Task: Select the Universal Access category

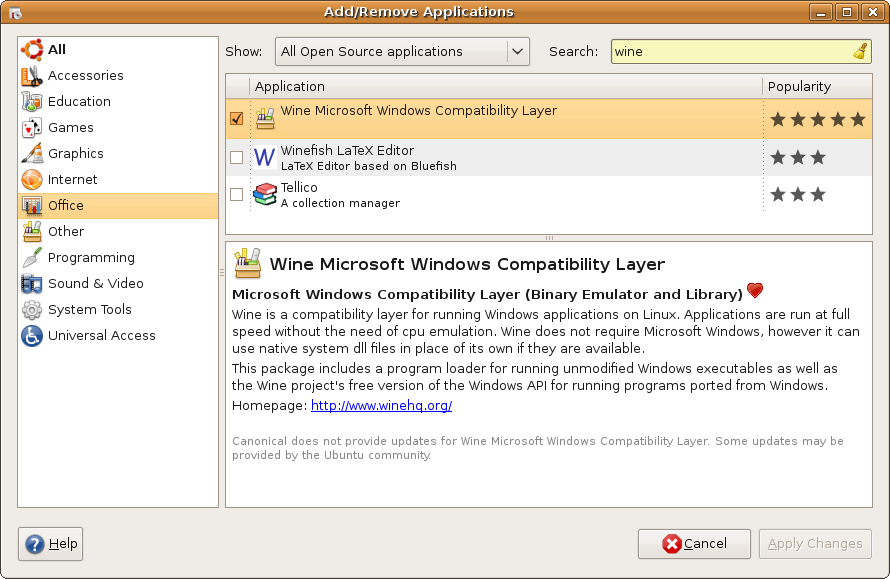Action: [118, 335]
